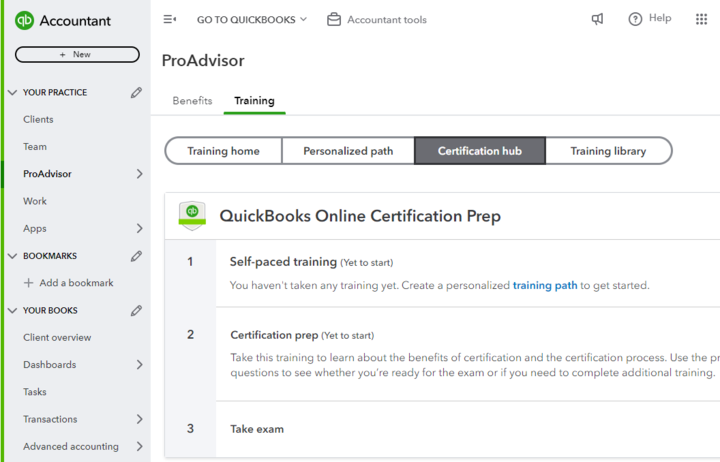Expand the Dashboards submenu arrow
The image size is (720, 462).
click(x=139, y=365)
